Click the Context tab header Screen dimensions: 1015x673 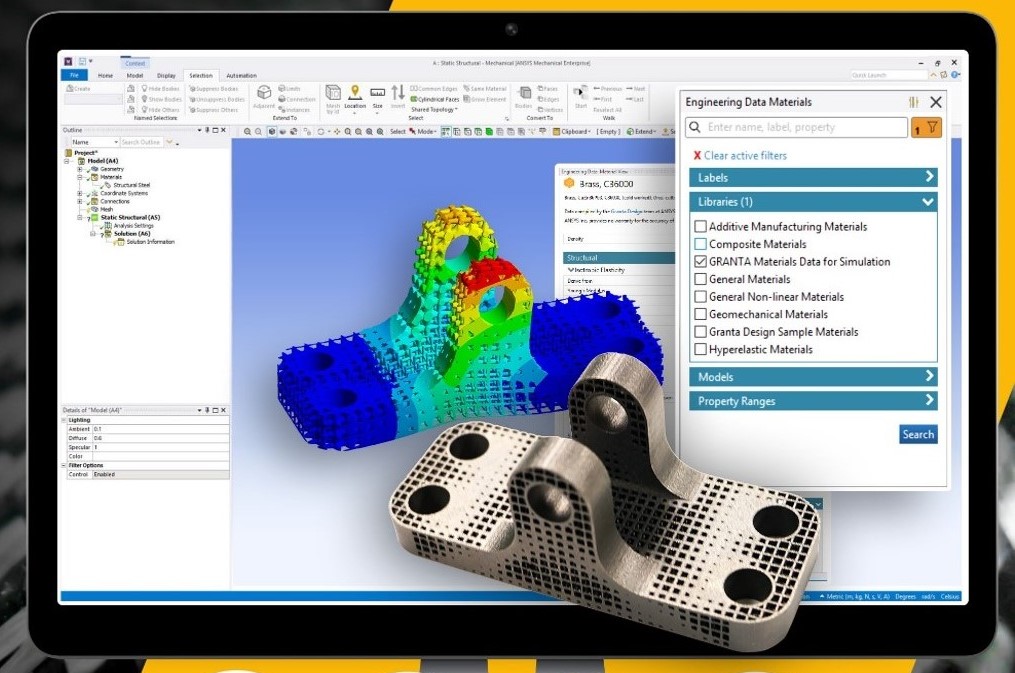coord(135,63)
